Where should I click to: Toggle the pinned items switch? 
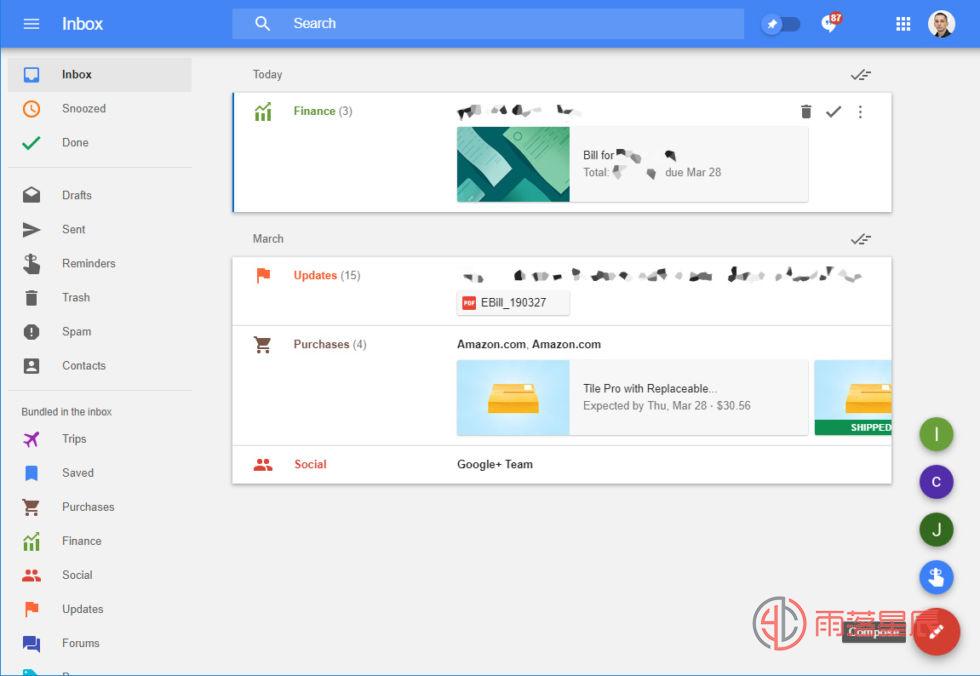781,24
